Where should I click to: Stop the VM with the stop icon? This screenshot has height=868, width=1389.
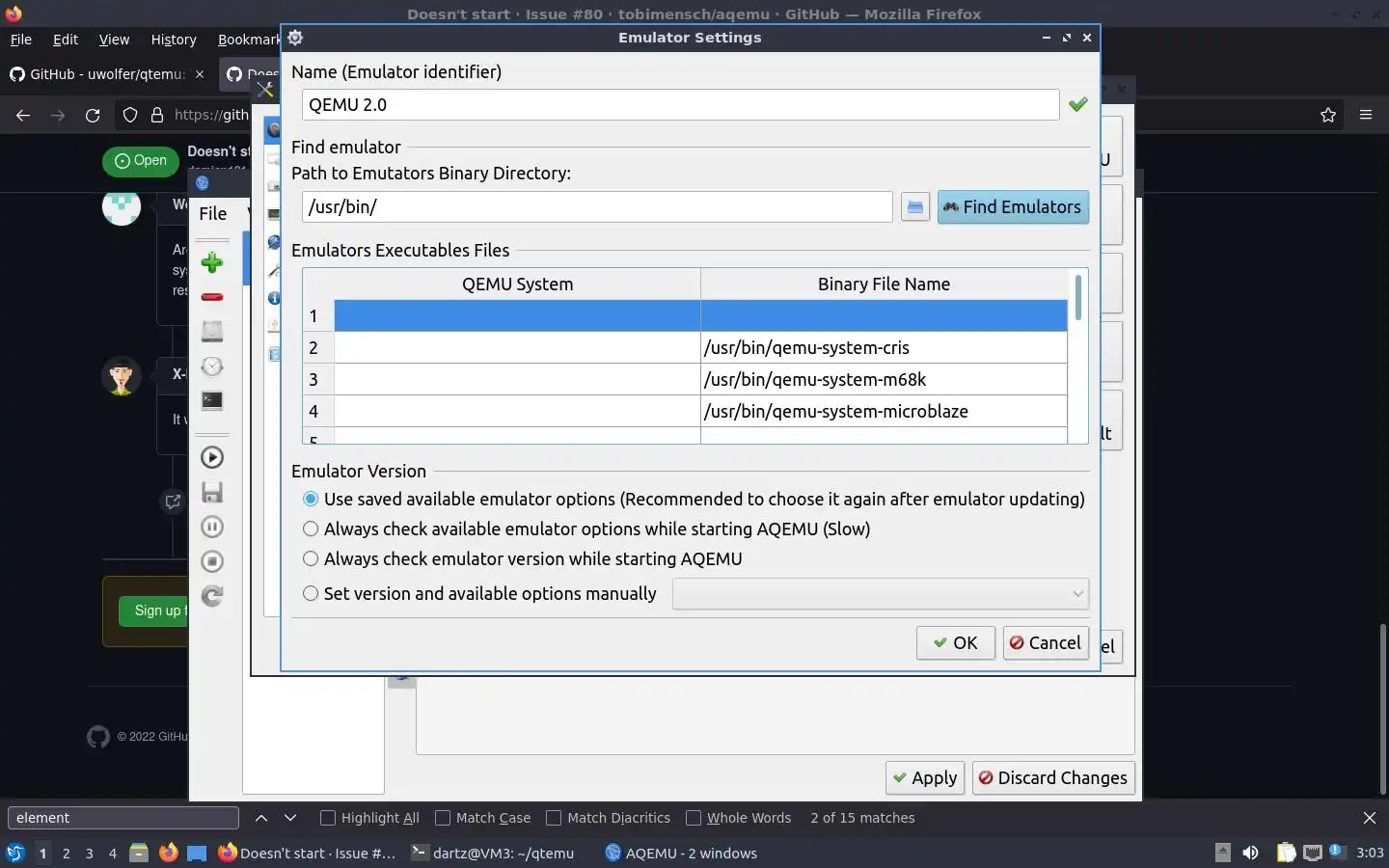tap(212, 561)
